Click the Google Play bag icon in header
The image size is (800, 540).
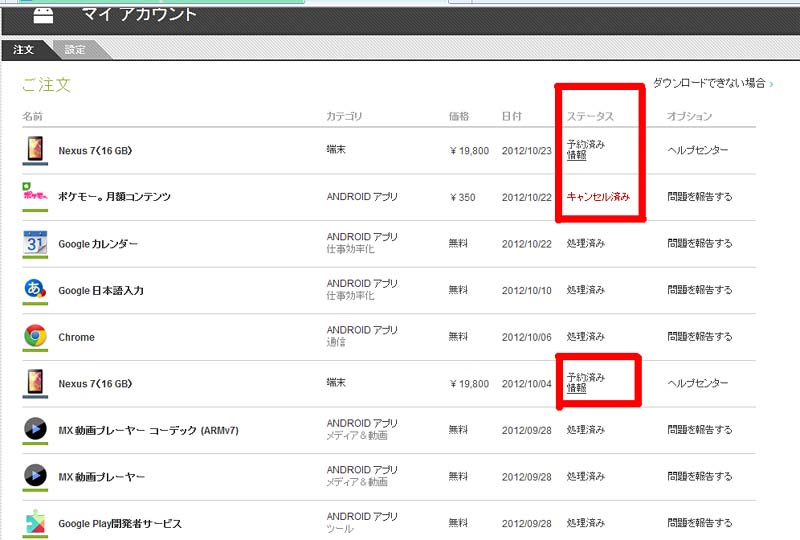click(x=43, y=15)
